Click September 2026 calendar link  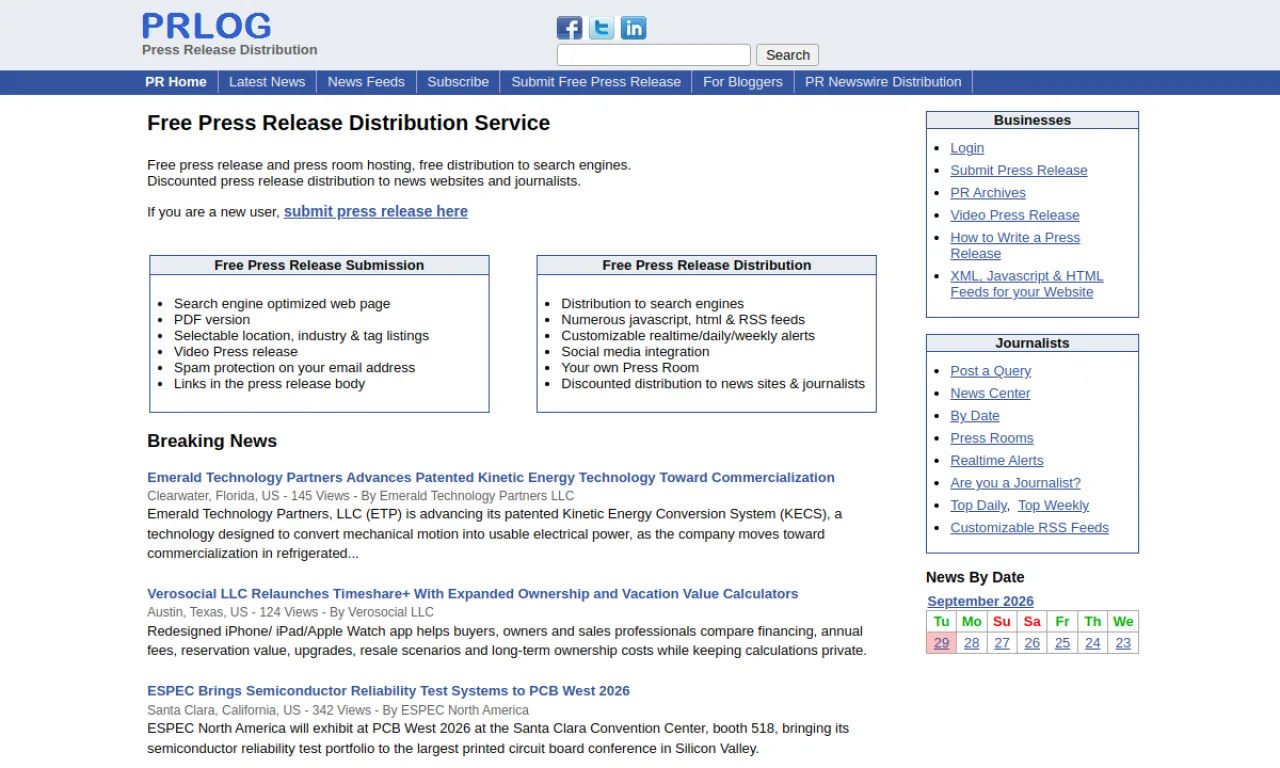click(980, 601)
